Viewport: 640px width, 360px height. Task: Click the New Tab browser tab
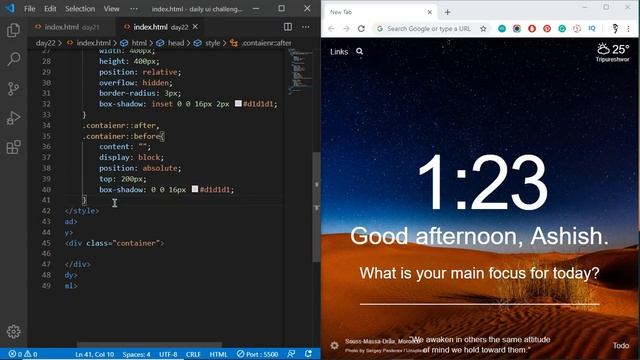coord(380,12)
